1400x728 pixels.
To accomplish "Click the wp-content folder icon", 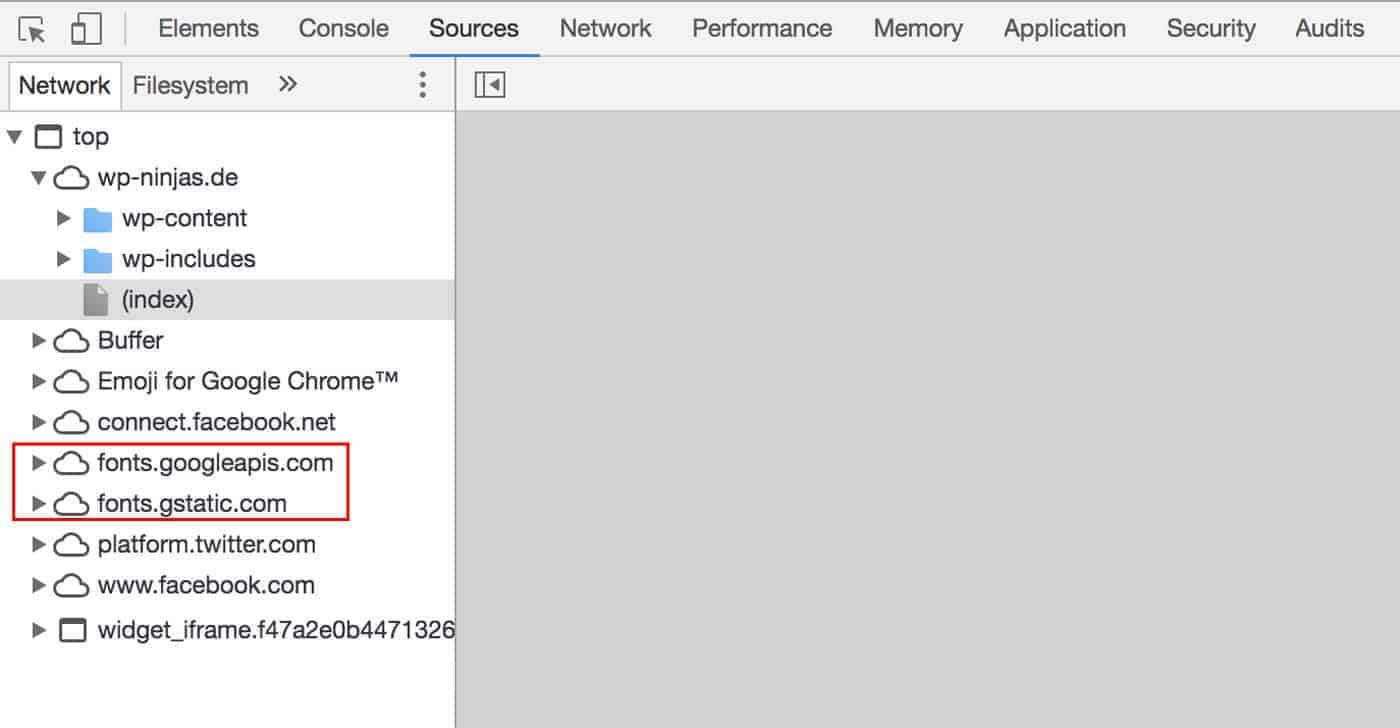I will tap(97, 219).
